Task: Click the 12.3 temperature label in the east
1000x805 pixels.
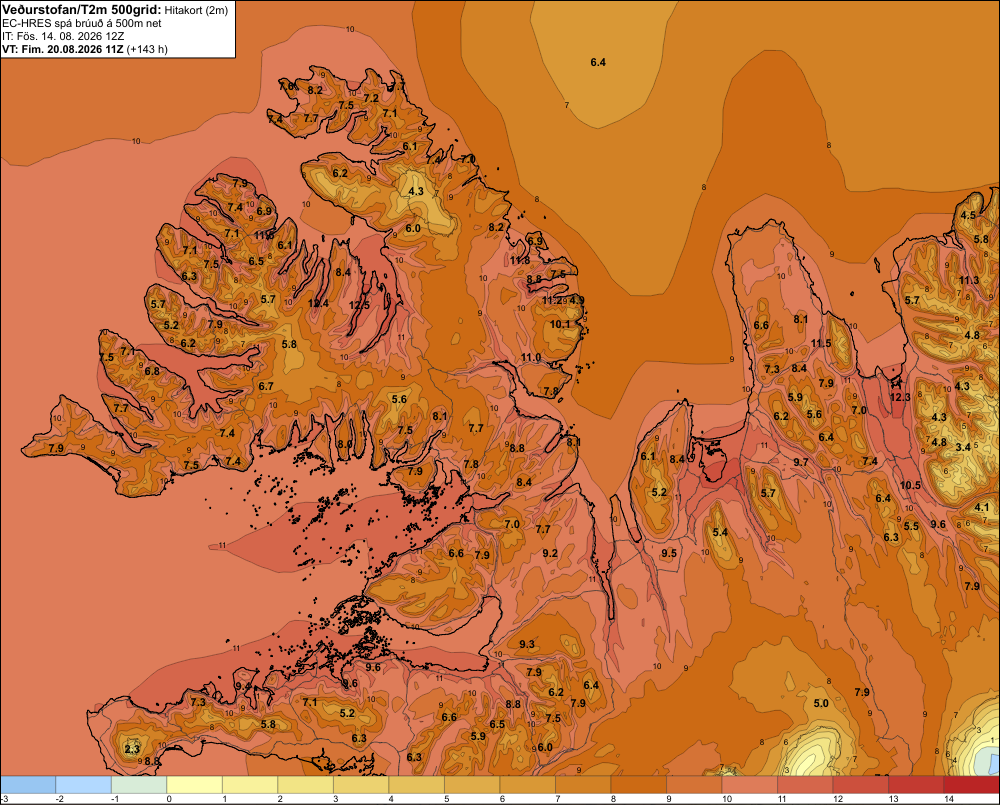Action: tap(900, 397)
